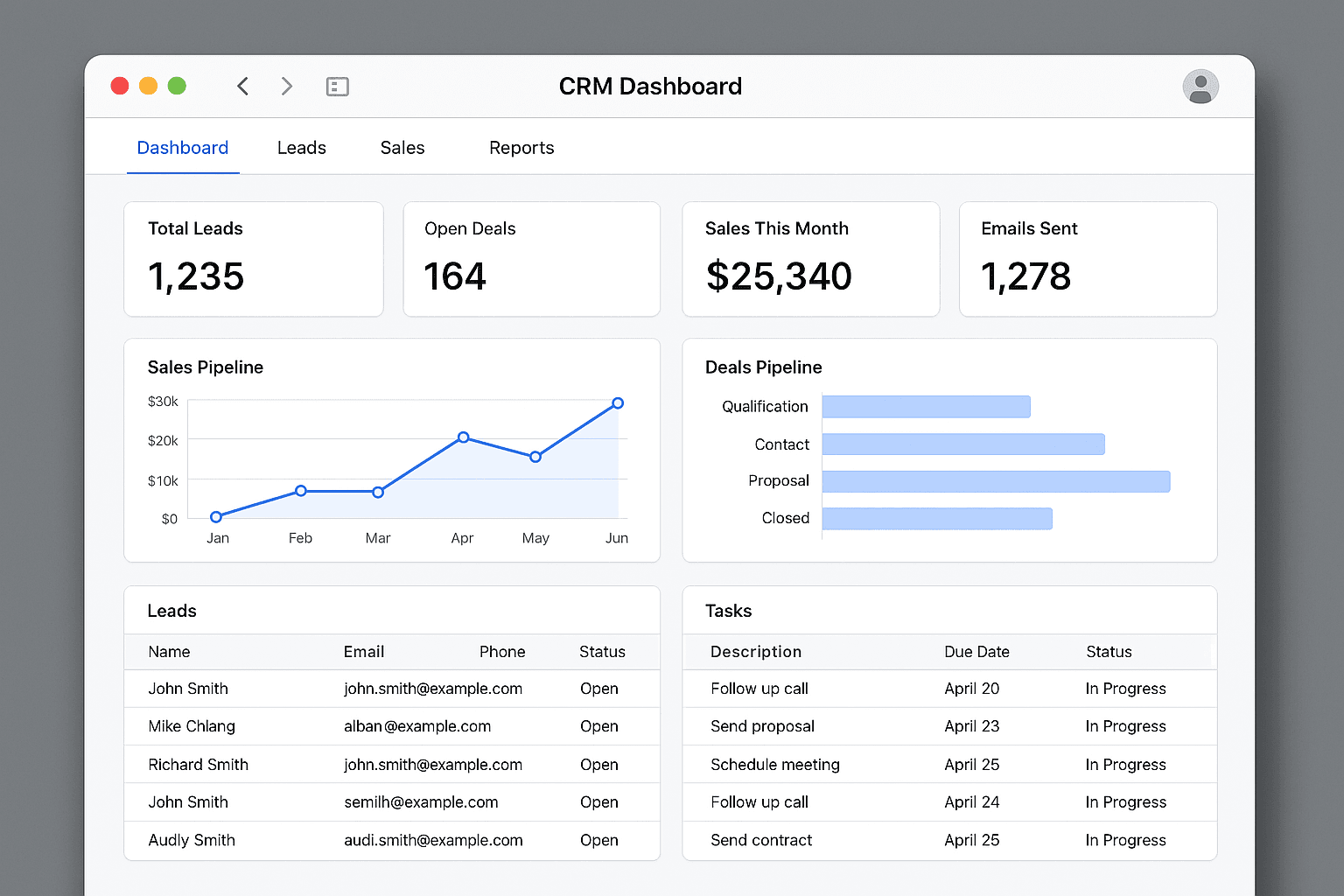Click the Qualification bar in Deals Pipeline

(926, 407)
